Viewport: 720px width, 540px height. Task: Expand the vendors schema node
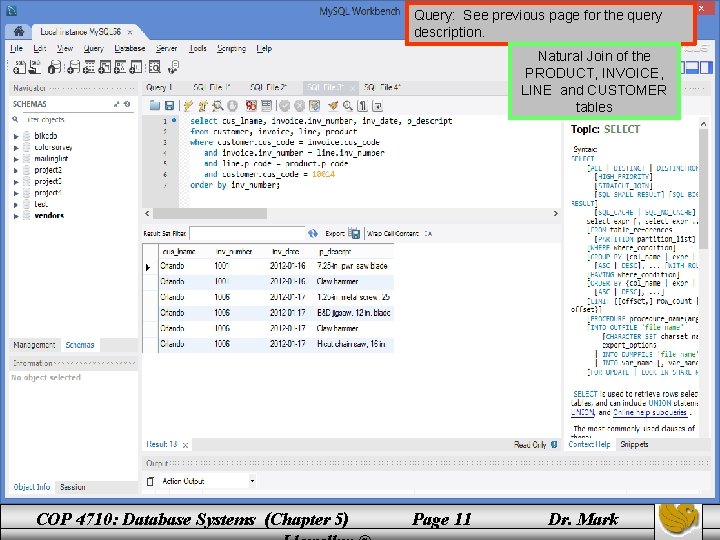16,216
